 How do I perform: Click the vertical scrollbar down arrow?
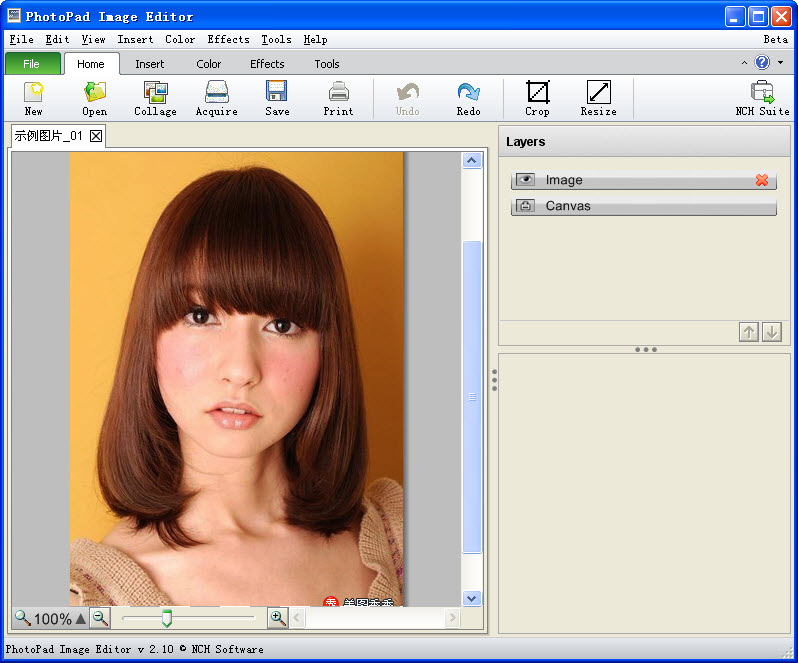[472, 598]
